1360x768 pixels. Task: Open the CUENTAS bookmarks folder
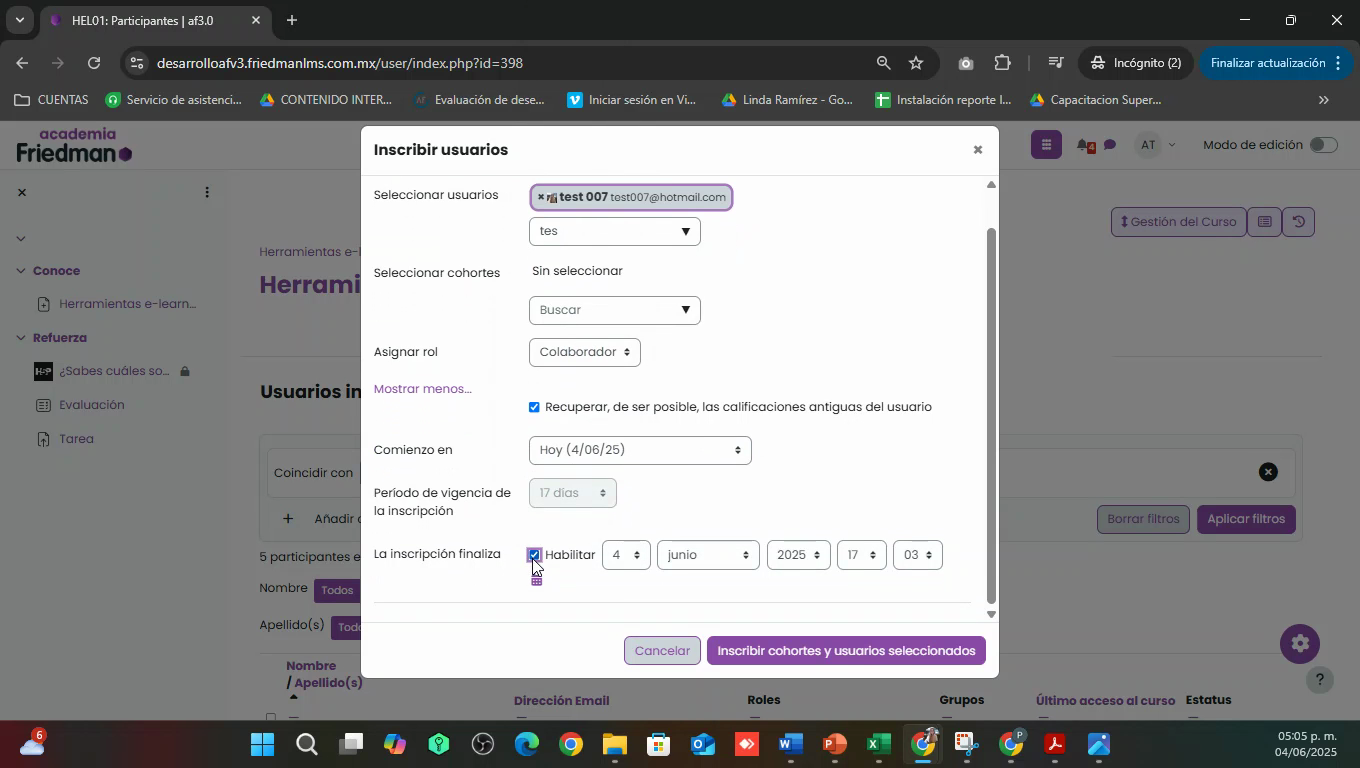pos(52,100)
